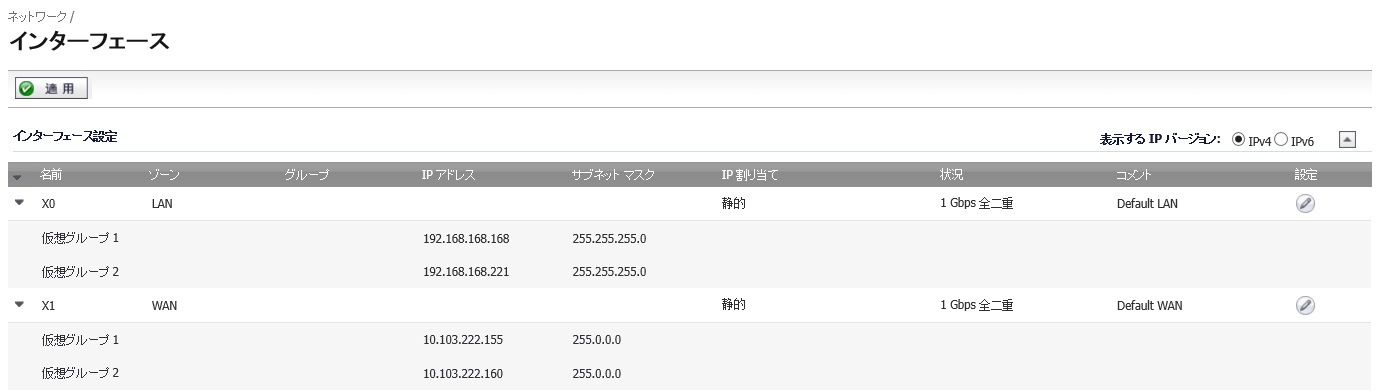This screenshot has width=1387, height=392.
Task: Click the ネットワーク breadcrumb link
Action: click(37, 18)
